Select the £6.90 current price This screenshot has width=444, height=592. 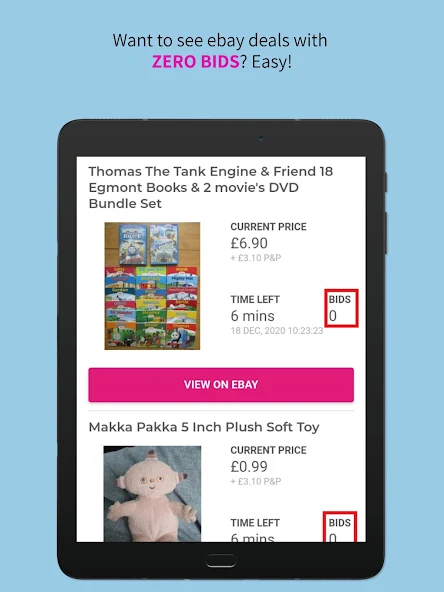[x=249, y=243]
